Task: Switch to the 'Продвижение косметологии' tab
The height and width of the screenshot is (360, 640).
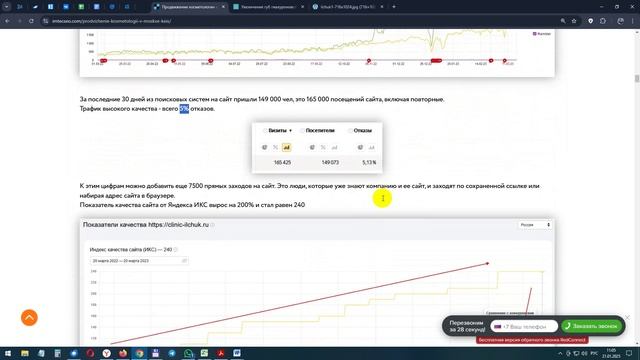Action: pos(190,7)
